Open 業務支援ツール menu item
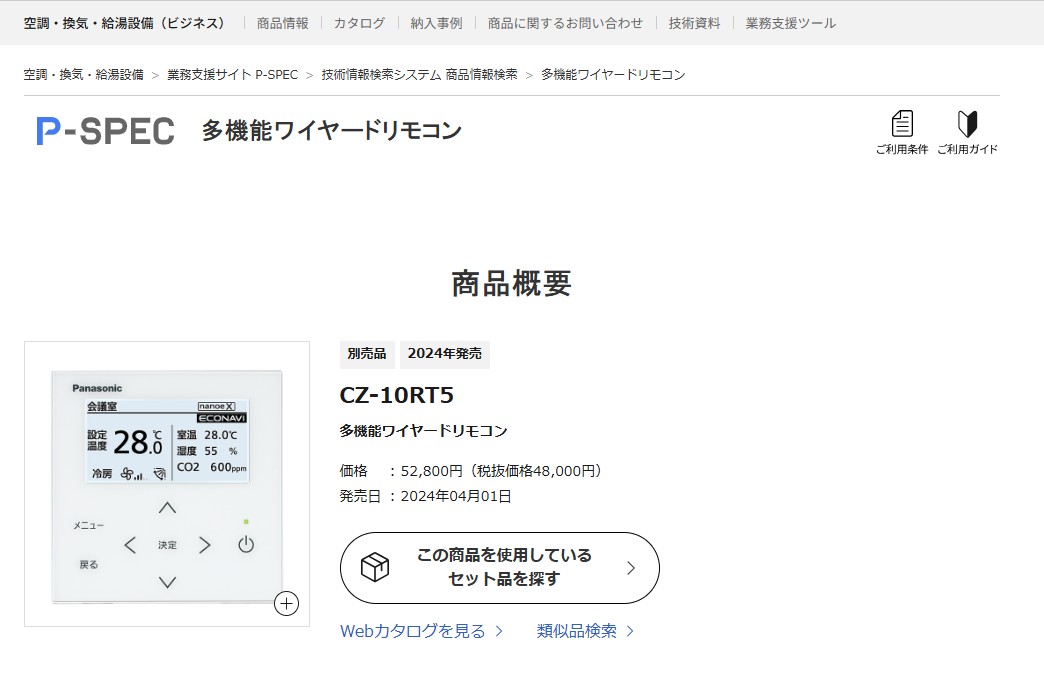This screenshot has width=1044, height=690. (x=790, y=23)
